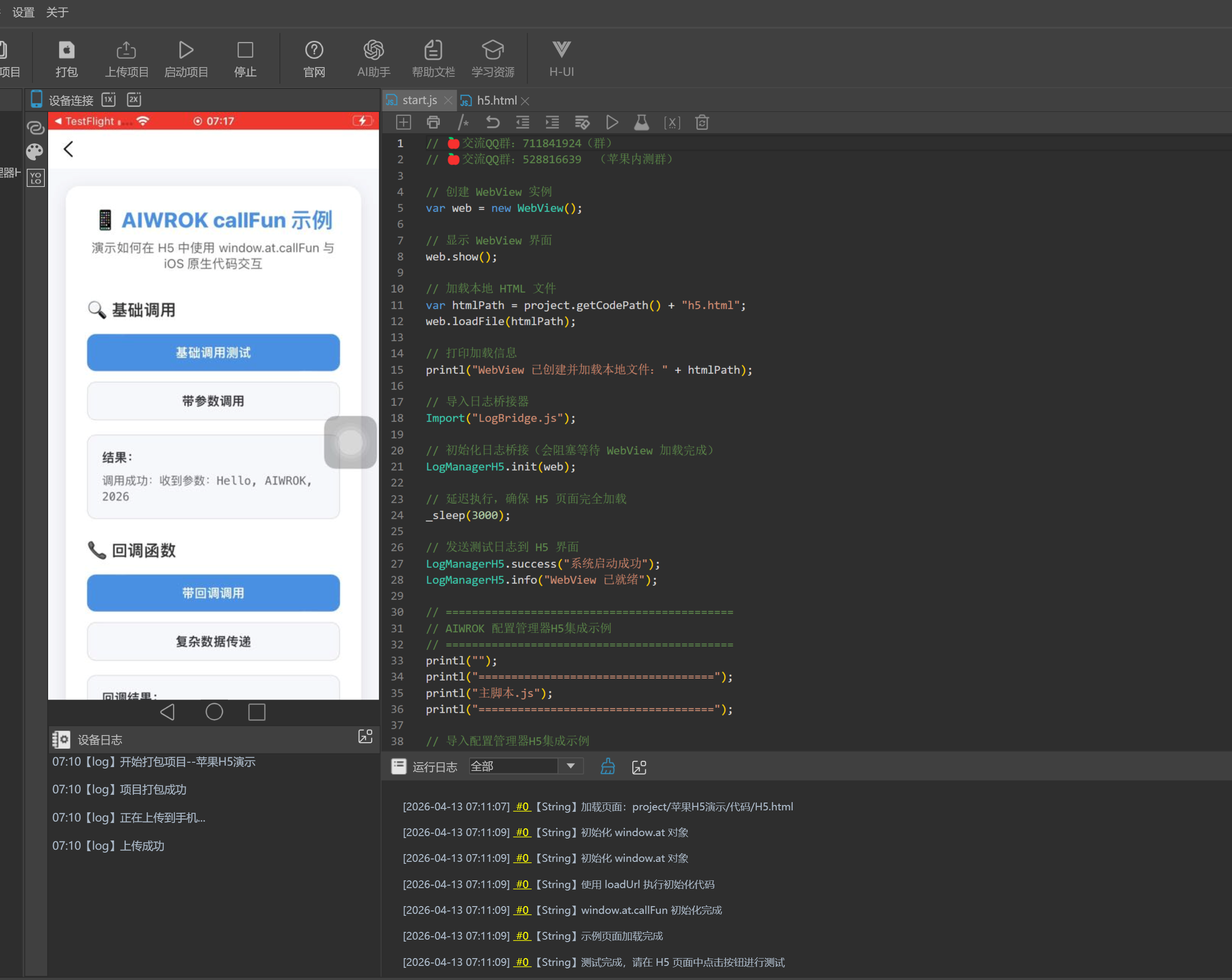
Task: Expand the 设备日志 panel pop-out
Action: coord(365,736)
